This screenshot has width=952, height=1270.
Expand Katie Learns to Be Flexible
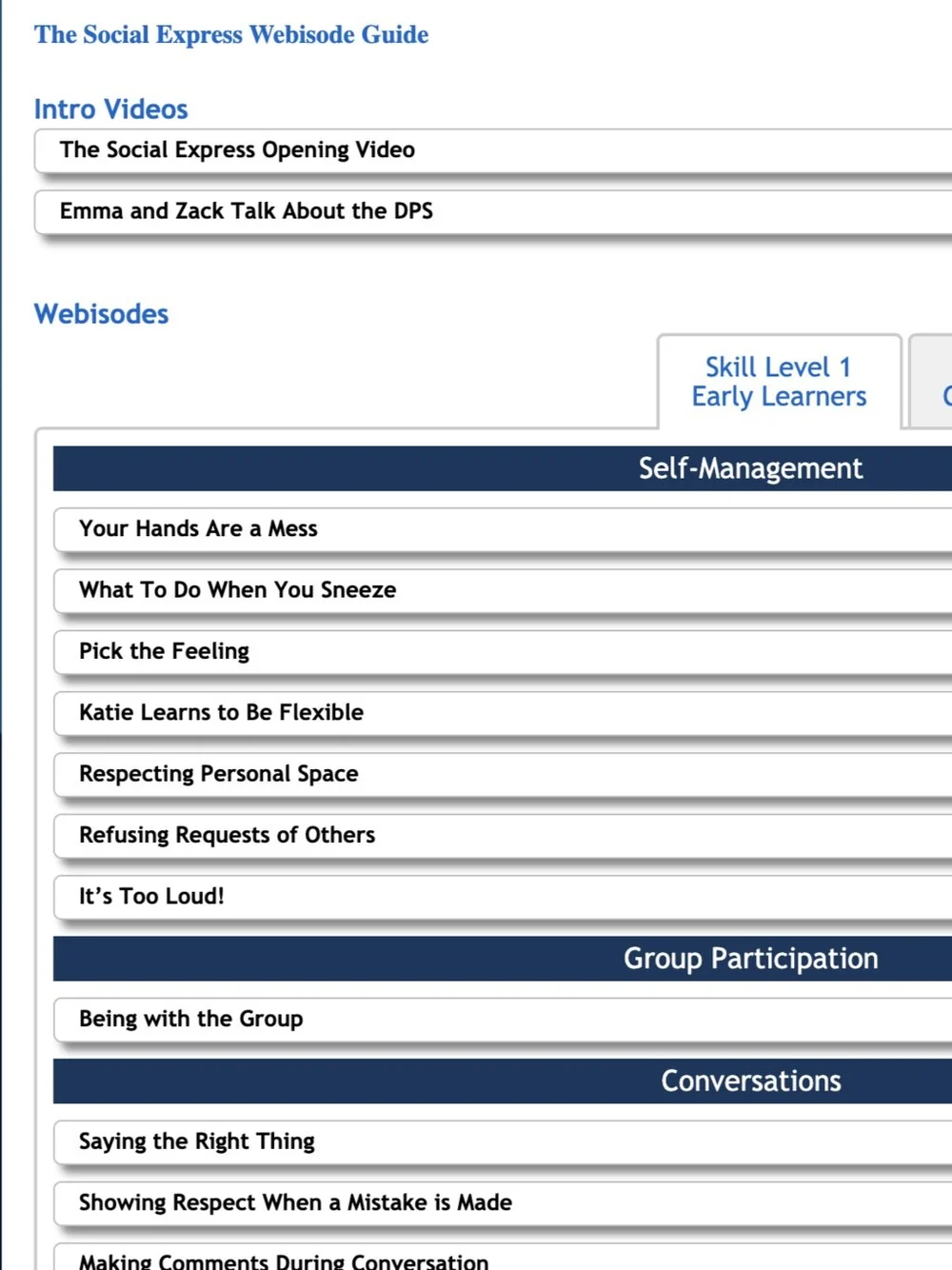coord(503,713)
